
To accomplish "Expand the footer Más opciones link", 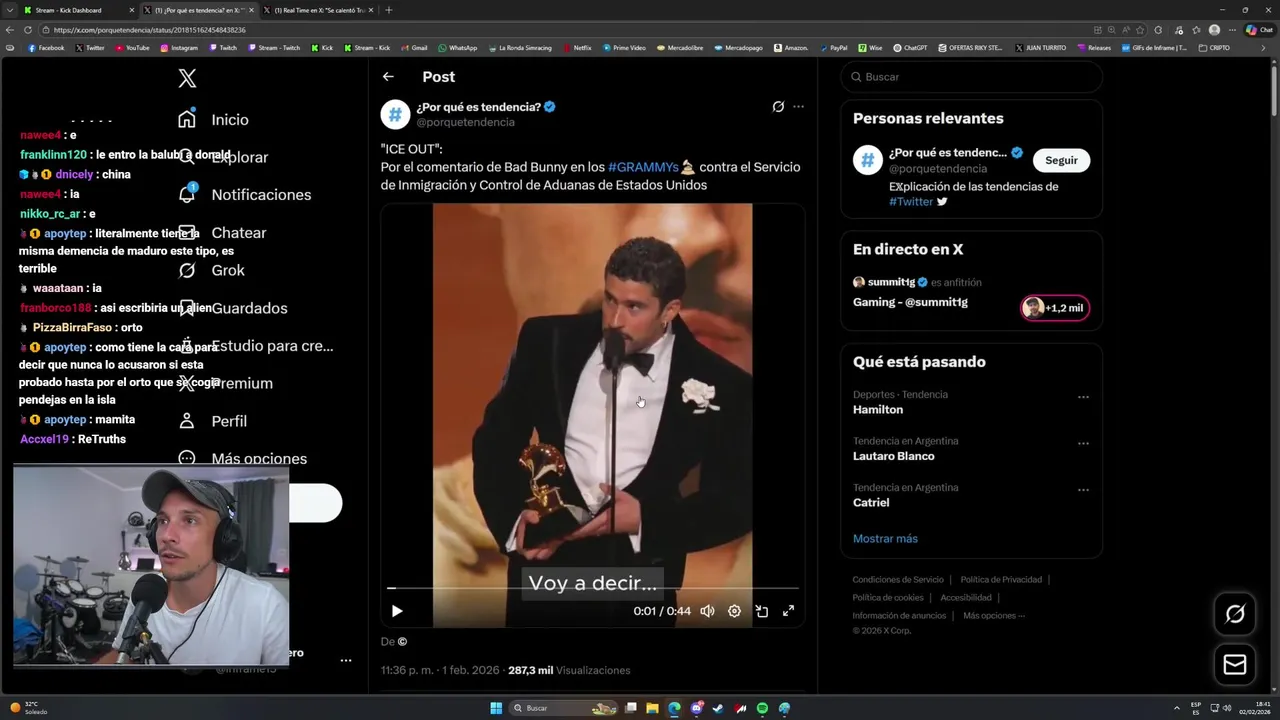I will (x=994, y=616).
